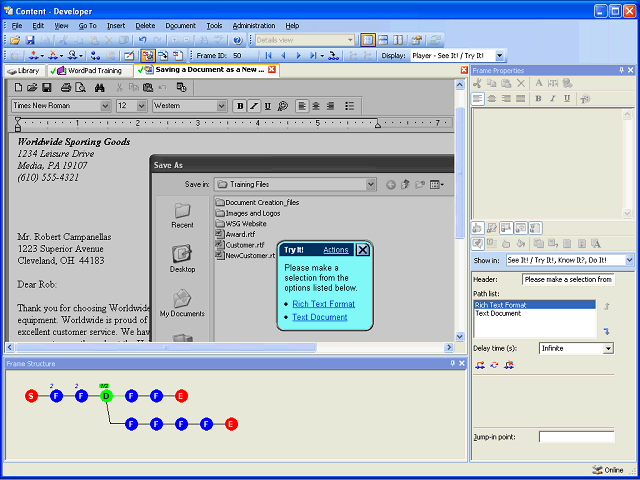
Task: Click WordPad Find binoculars icon
Action: [x=99, y=87]
